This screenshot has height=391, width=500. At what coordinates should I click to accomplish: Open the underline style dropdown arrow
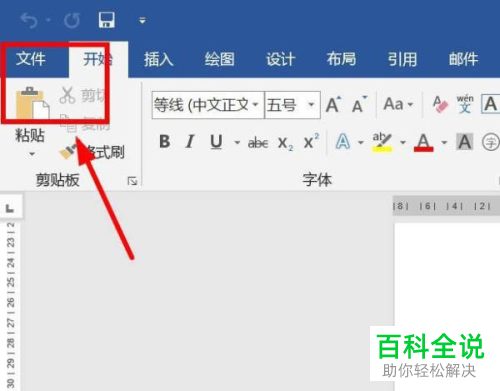237,143
